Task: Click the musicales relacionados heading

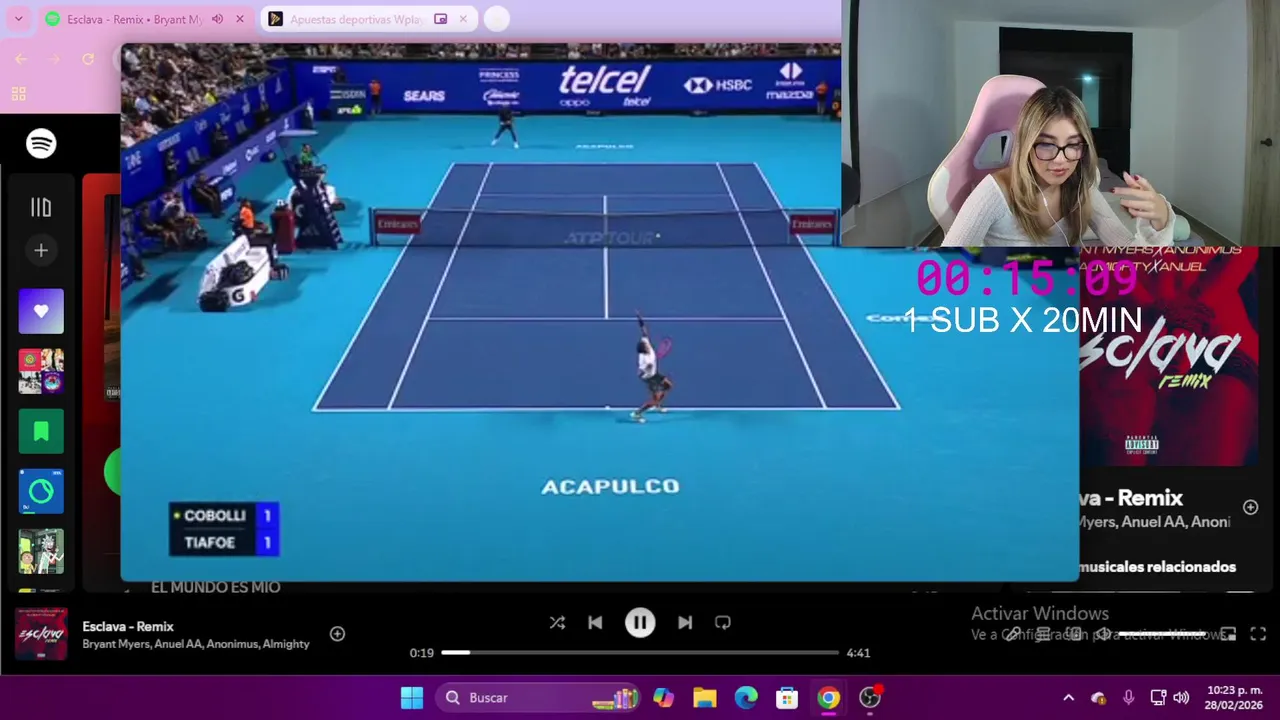Action: [x=1158, y=567]
